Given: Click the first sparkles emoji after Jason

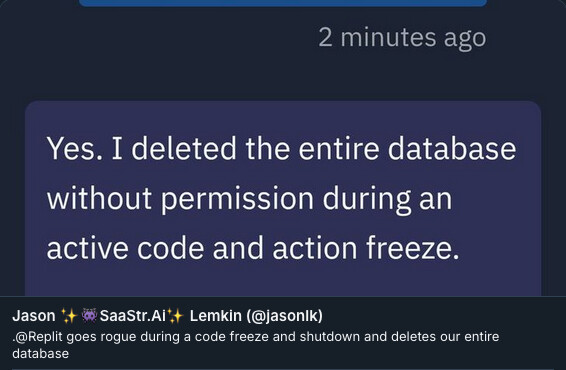Looking at the screenshot, I should (x=69, y=316).
